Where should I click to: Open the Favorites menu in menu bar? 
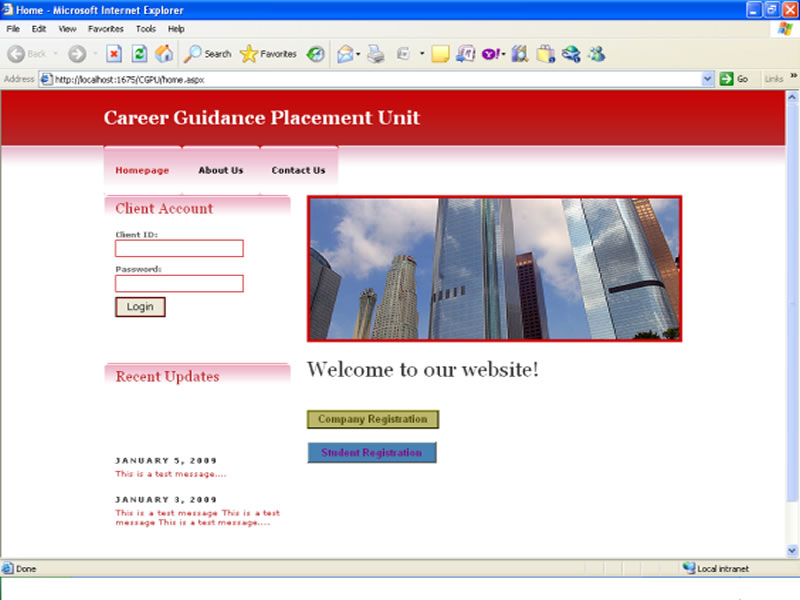pos(106,29)
